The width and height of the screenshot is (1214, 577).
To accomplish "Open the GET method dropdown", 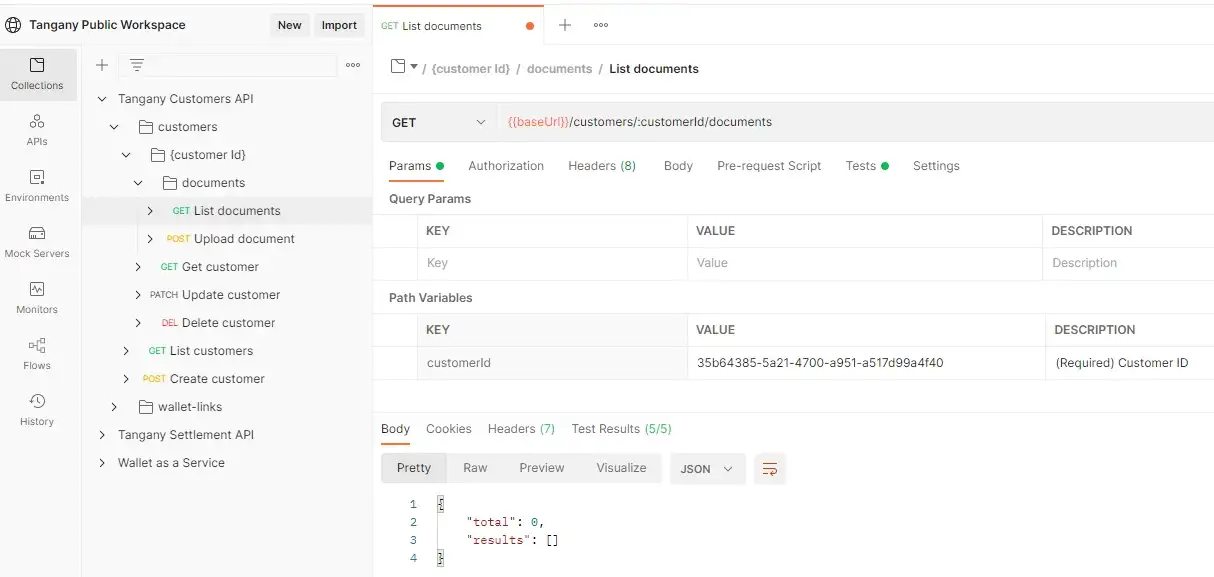I will click(438, 122).
